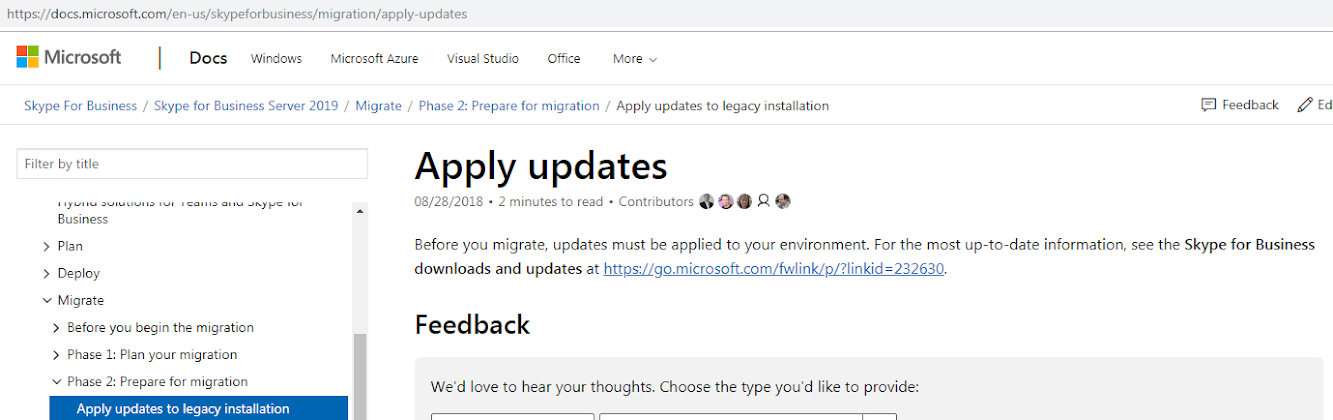Click the sidebar scrollbar thumb

coord(360,377)
